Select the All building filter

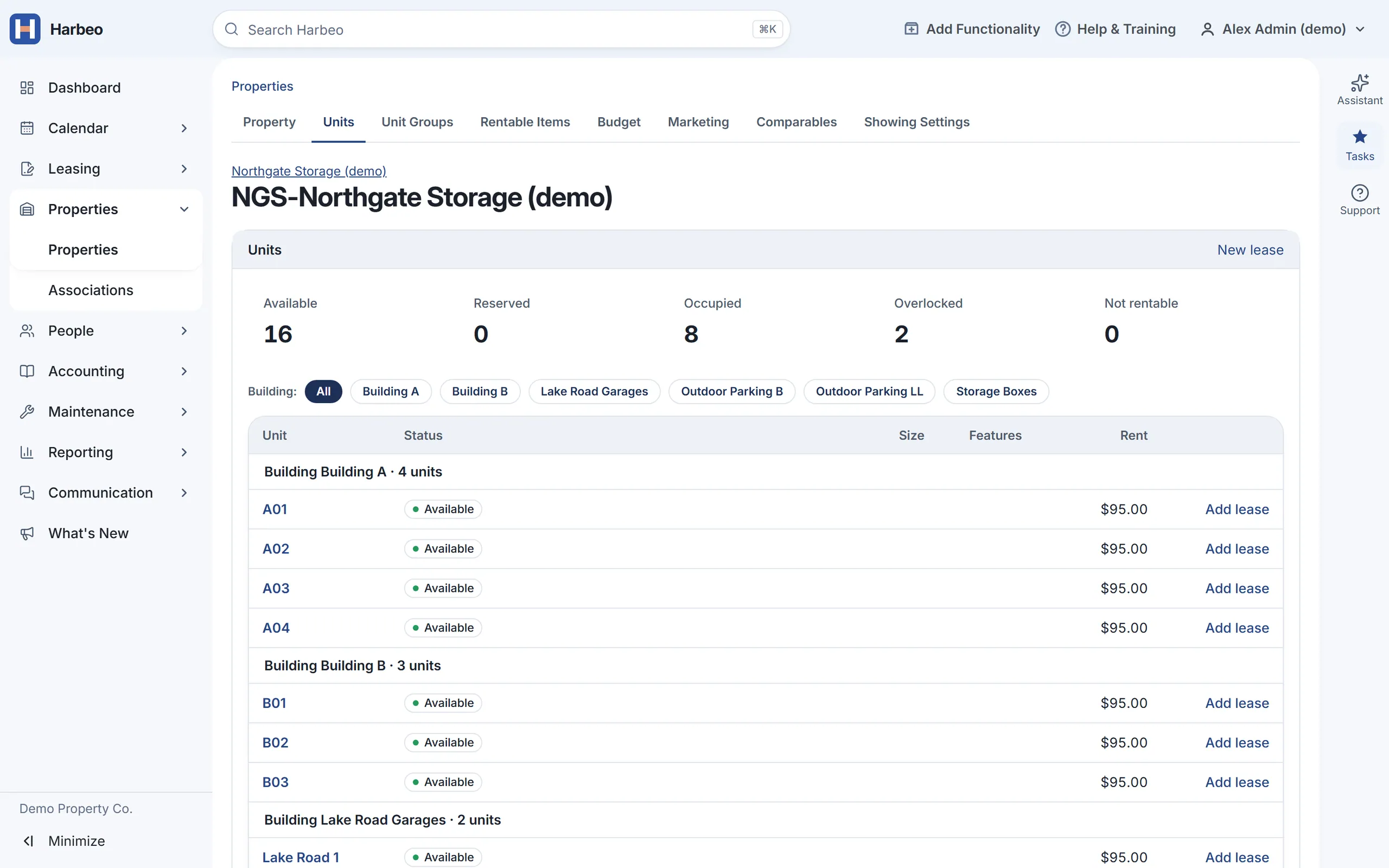pyautogui.click(x=323, y=392)
